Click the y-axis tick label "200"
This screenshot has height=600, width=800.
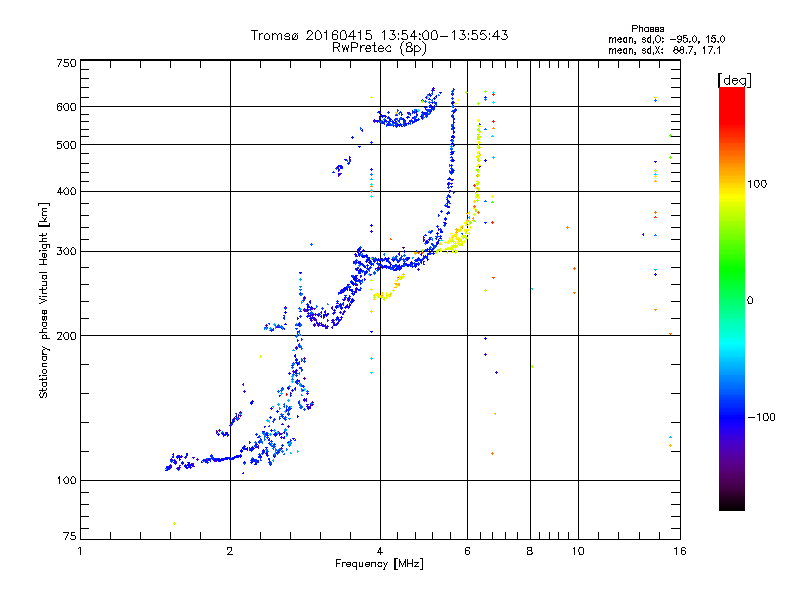tap(66, 336)
